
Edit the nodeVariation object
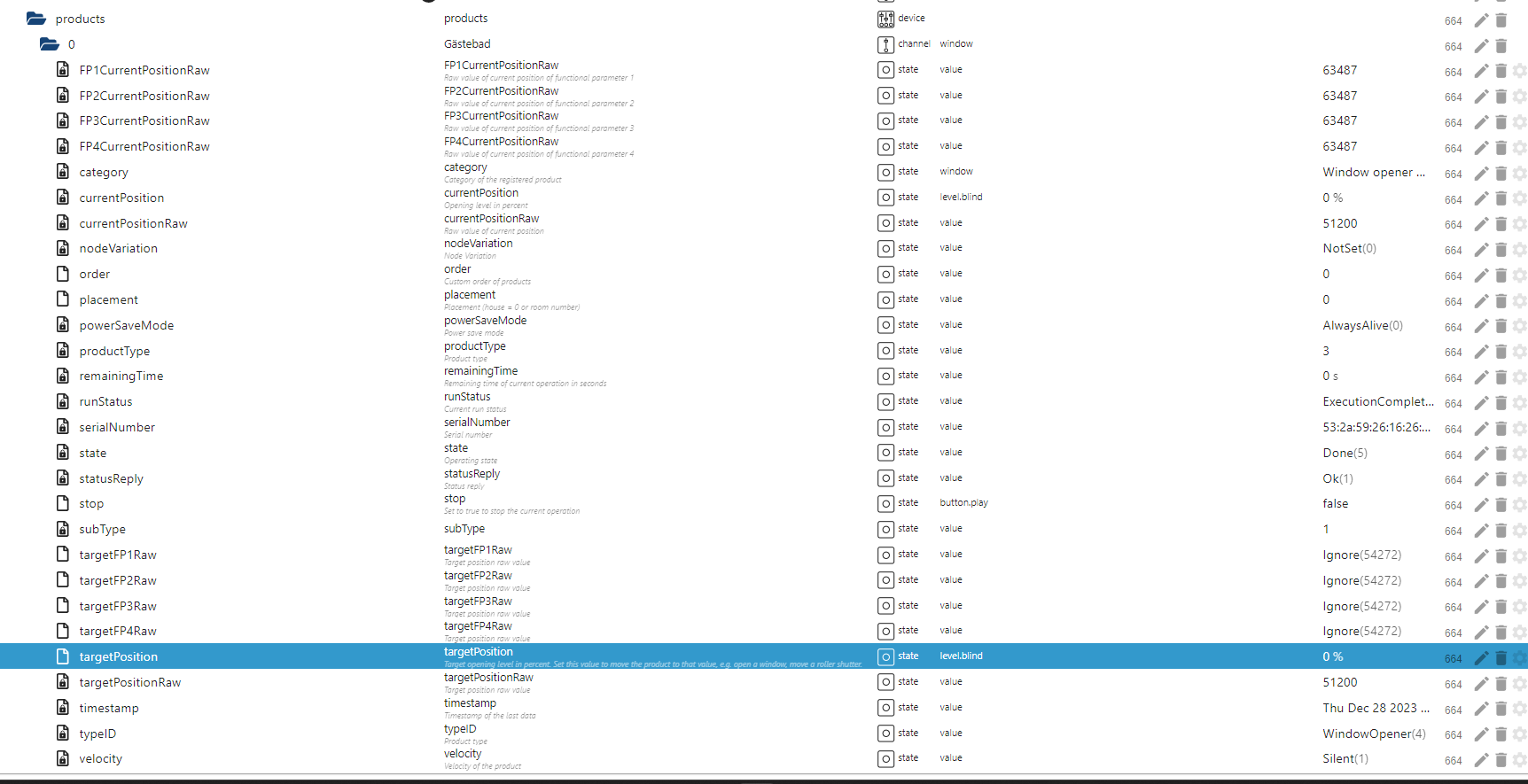tap(1481, 250)
